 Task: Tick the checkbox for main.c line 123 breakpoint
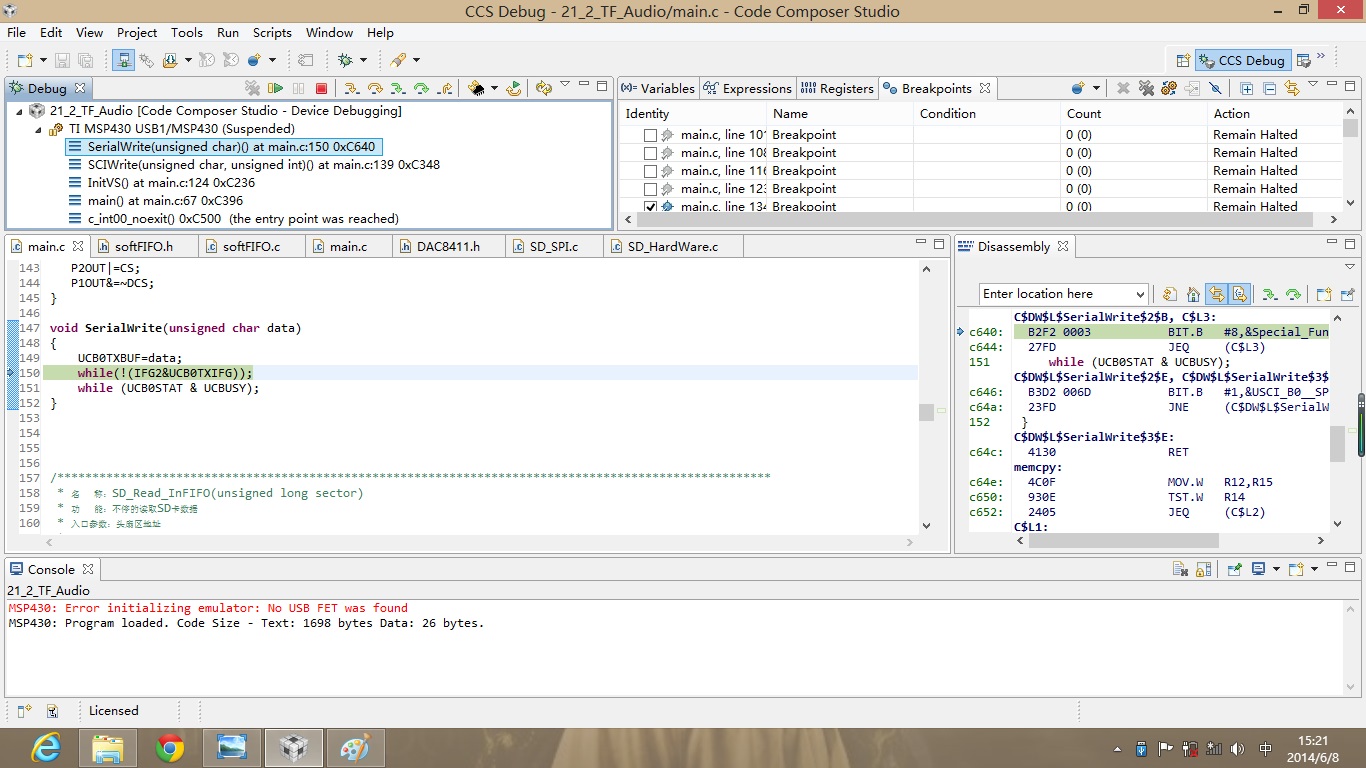click(x=650, y=189)
